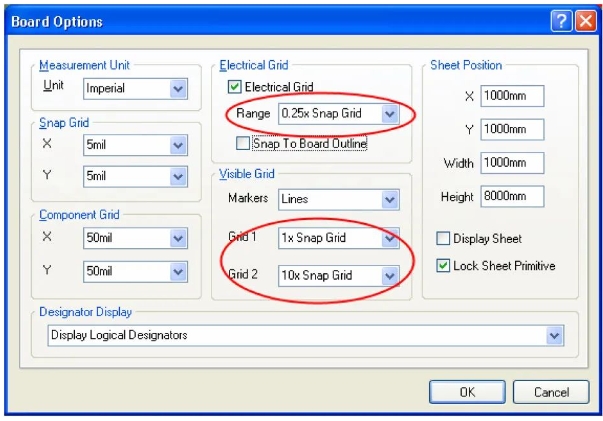Open Component Grid Y dropdown
This screenshot has width=603, height=421.
click(x=178, y=271)
